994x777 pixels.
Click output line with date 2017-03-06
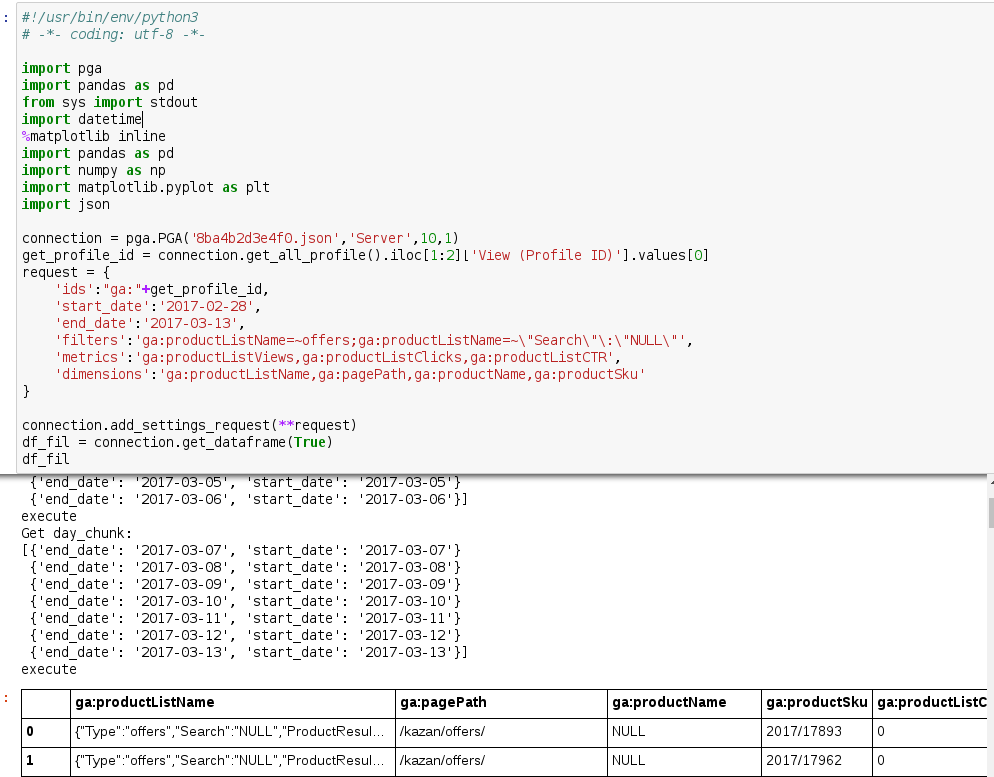tap(248, 499)
